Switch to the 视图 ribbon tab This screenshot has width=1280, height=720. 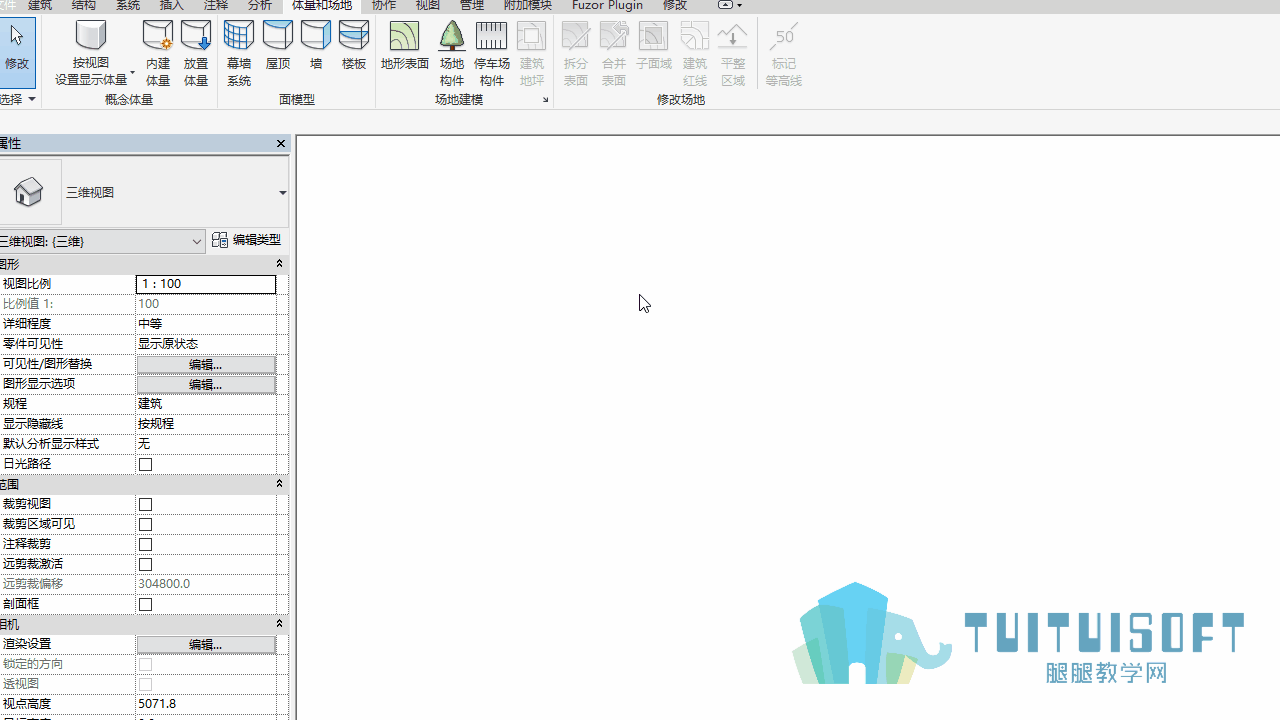[428, 5]
